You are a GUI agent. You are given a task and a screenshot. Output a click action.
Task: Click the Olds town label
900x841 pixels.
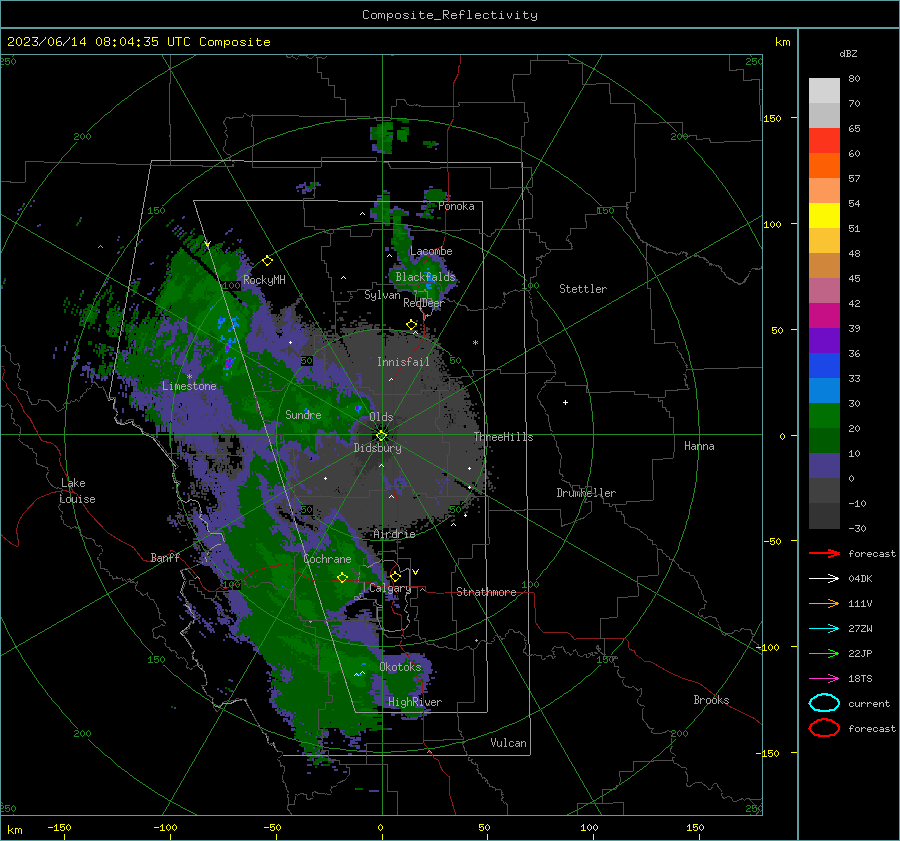point(381,417)
